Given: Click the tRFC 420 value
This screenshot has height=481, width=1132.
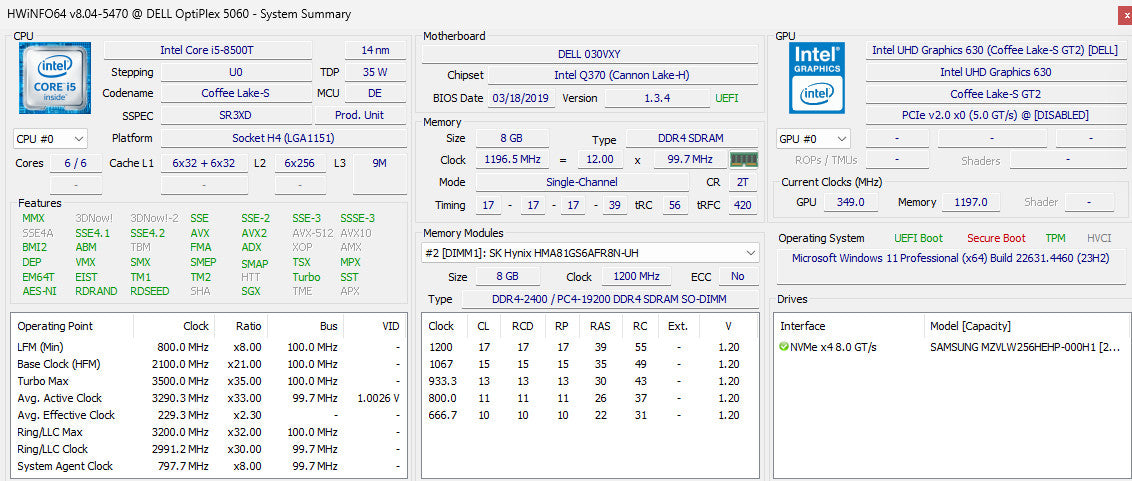Looking at the screenshot, I should click(x=742, y=205).
